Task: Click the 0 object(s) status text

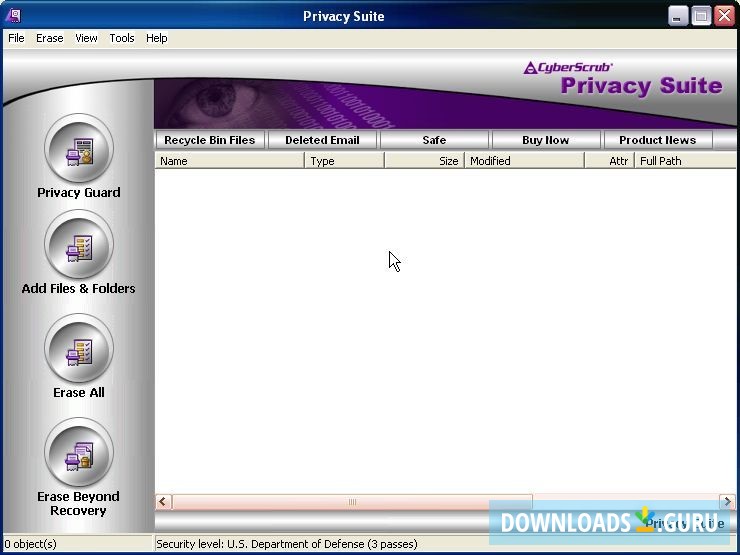Action: [31, 544]
